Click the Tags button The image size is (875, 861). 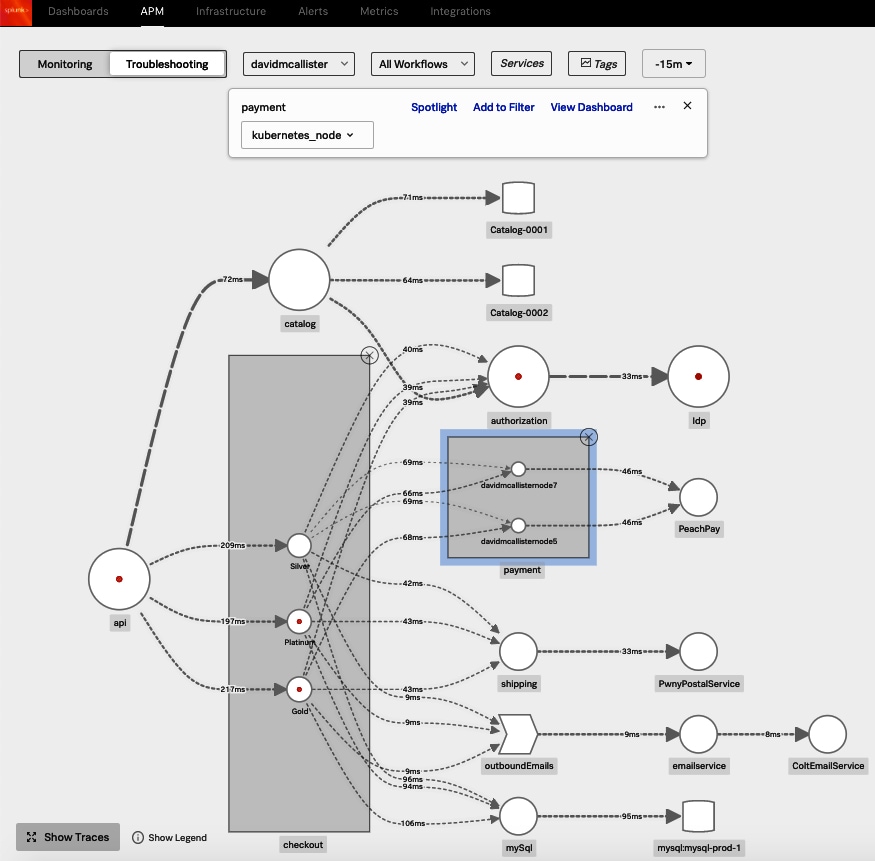pos(597,64)
